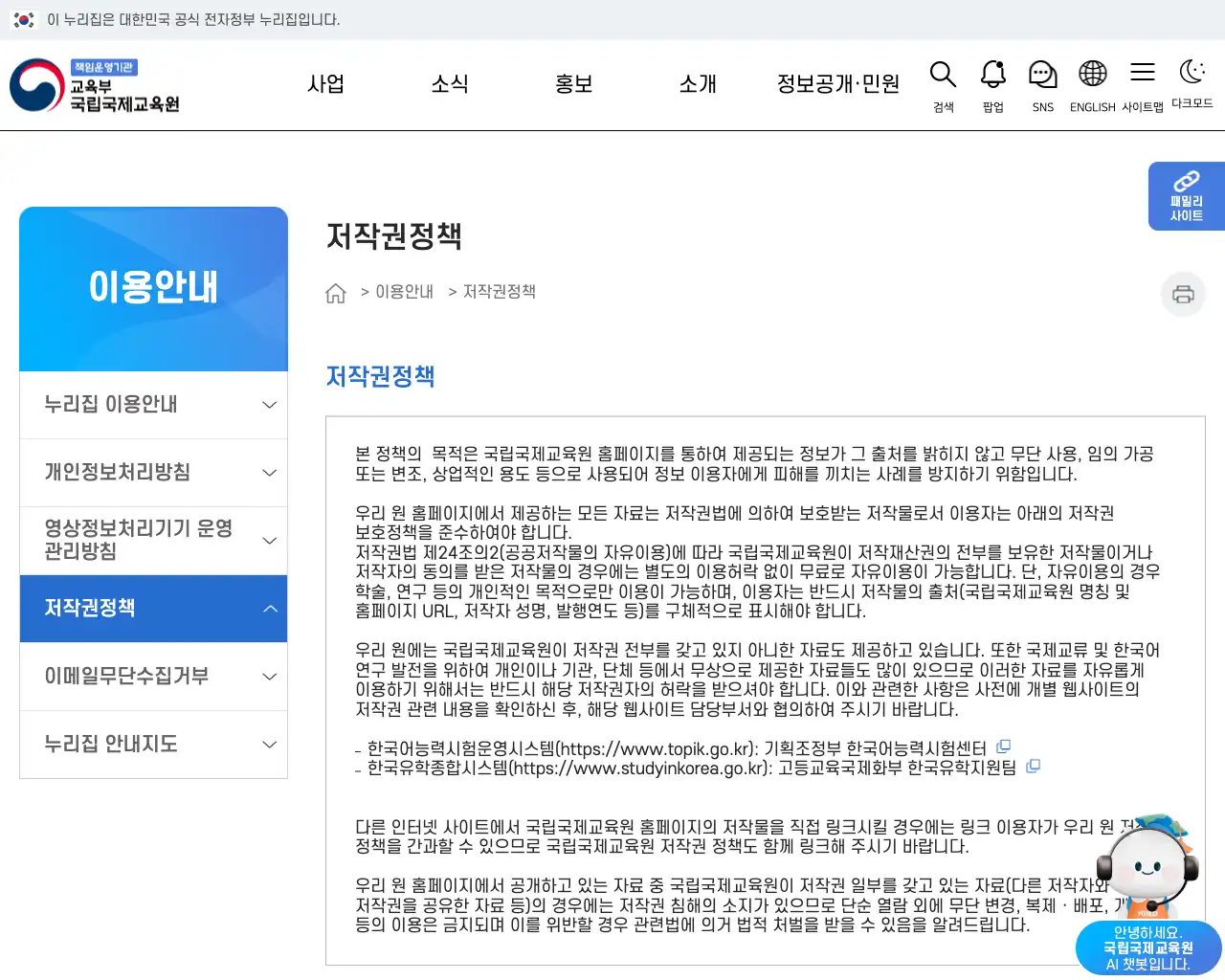Open external link icon beside 한국유학지원팀
Screen dimensions: 1225x980
pyautogui.click(x=1034, y=767)
